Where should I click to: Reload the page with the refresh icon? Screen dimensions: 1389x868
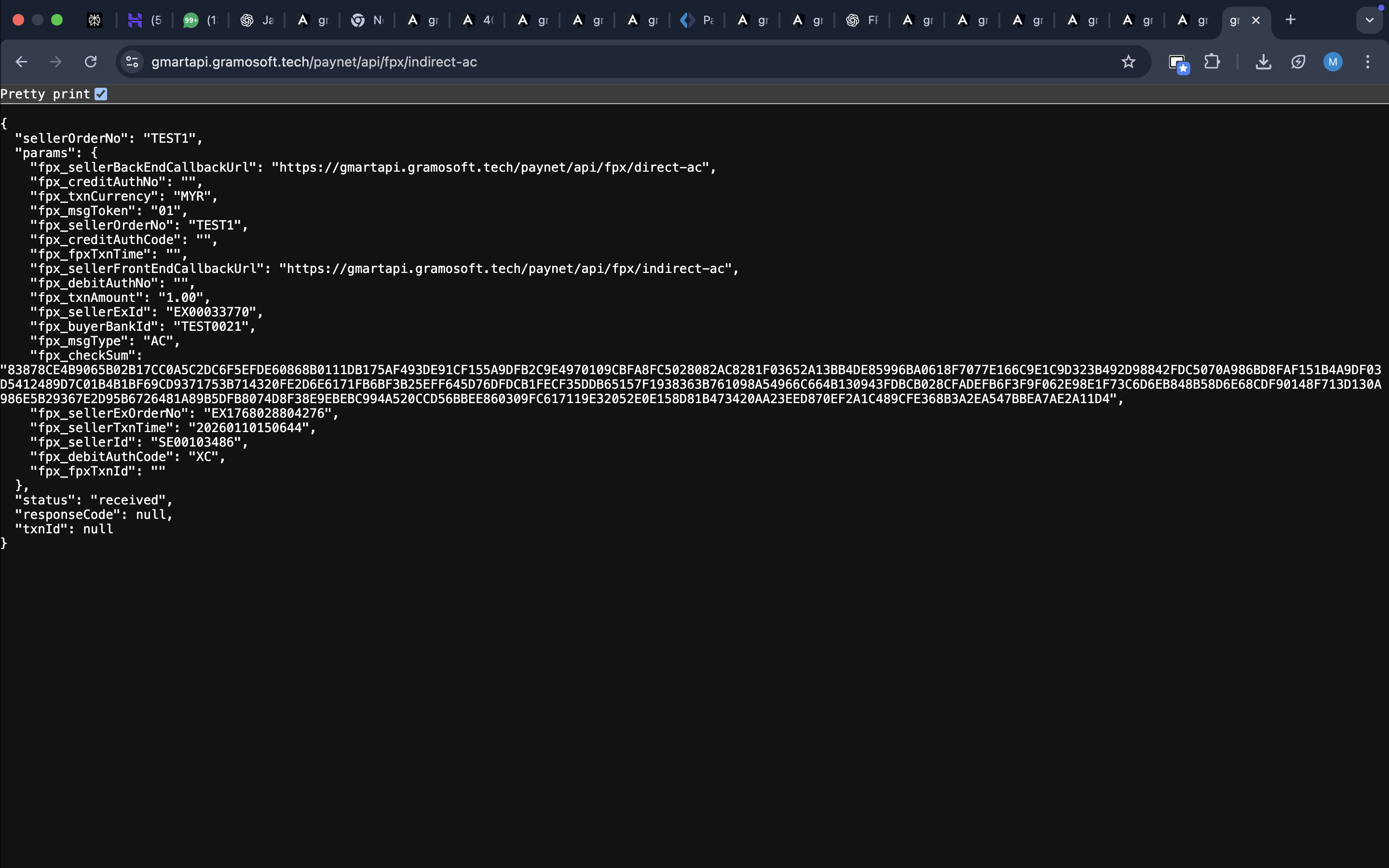tap(91, 62)
